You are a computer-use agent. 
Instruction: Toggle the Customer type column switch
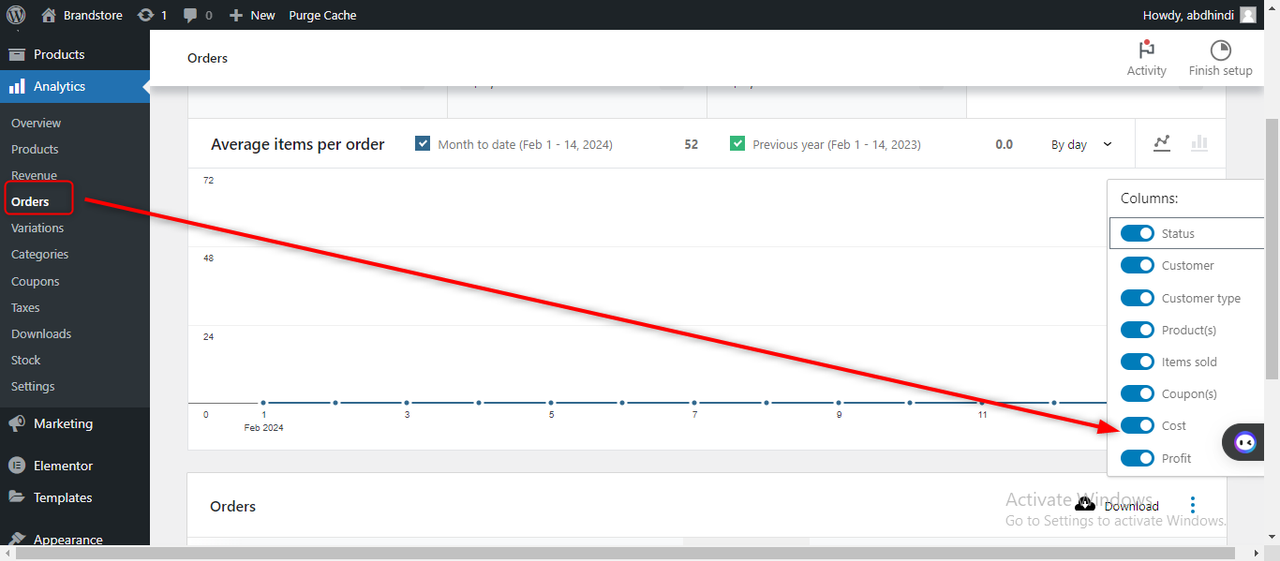[1137, 298]
